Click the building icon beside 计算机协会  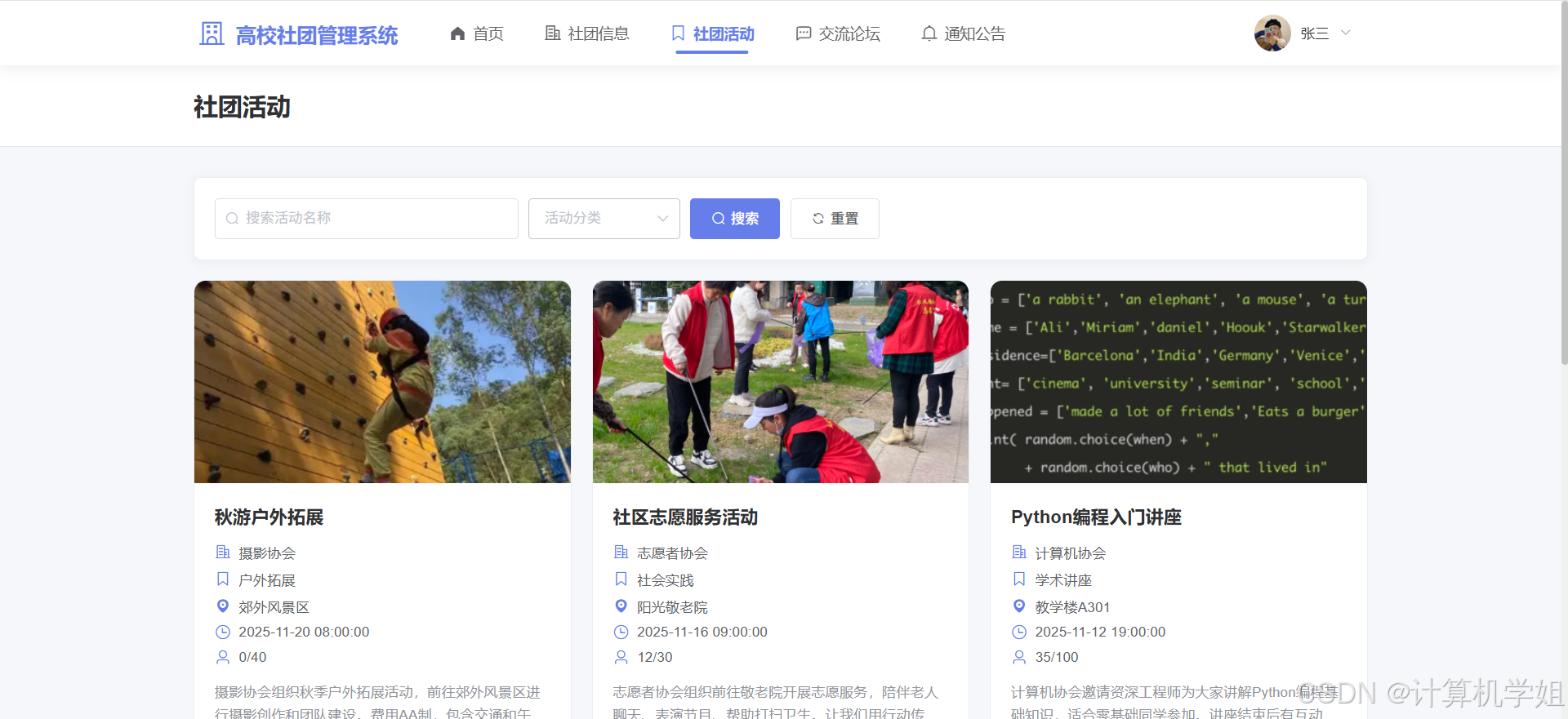[1019, 553]
